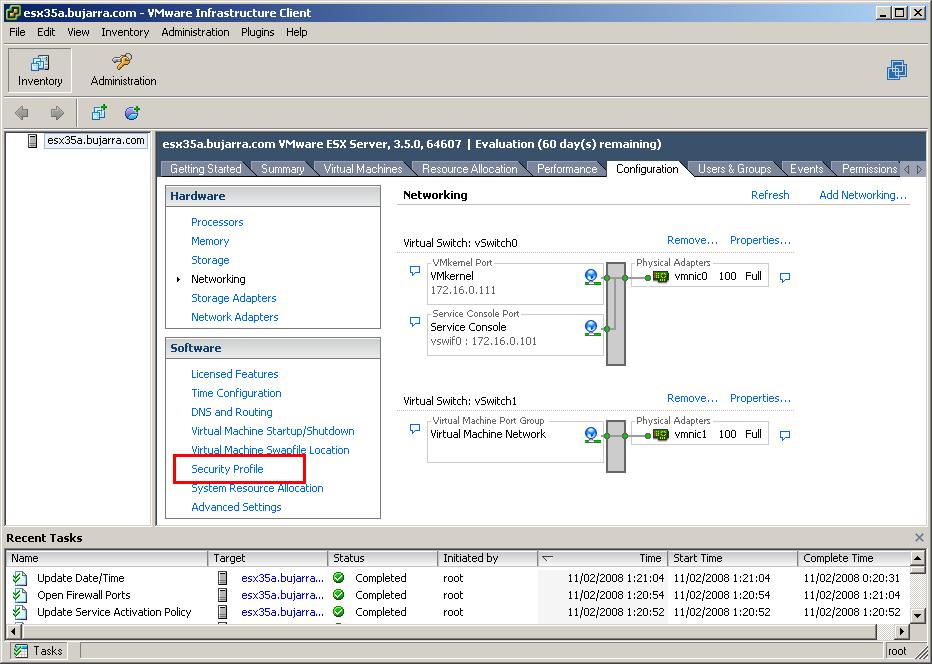Screen dimensions: 932x664
Task: Open Properties for vSwitch0
Action: tap(760, 240)
